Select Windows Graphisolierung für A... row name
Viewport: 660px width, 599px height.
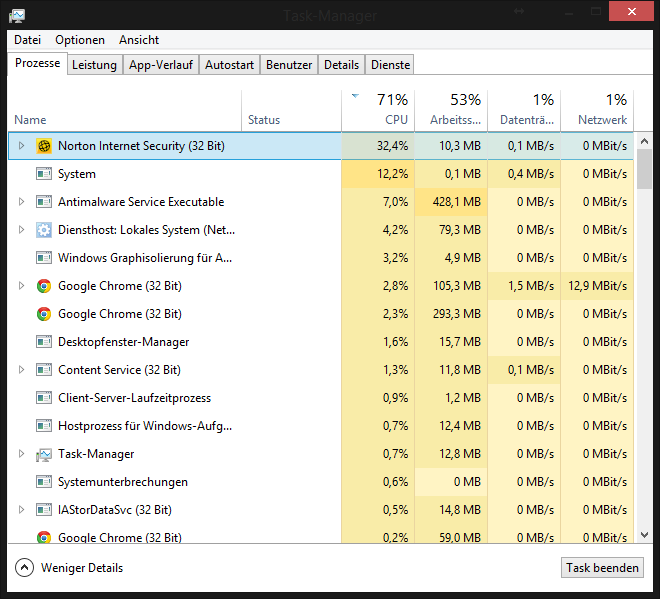pos(145,258)
